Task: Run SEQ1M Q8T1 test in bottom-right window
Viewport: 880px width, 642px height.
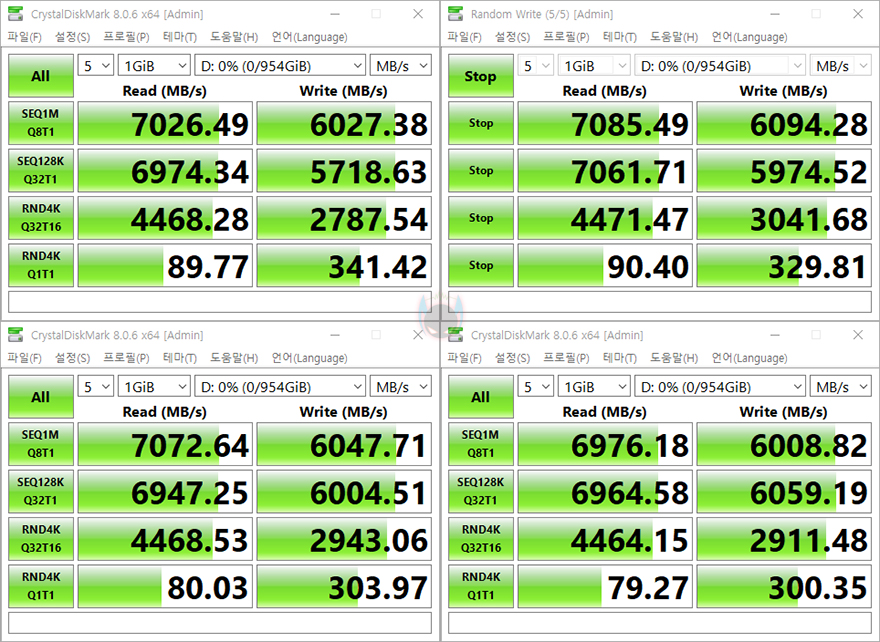Action: [x=480, y=444]
